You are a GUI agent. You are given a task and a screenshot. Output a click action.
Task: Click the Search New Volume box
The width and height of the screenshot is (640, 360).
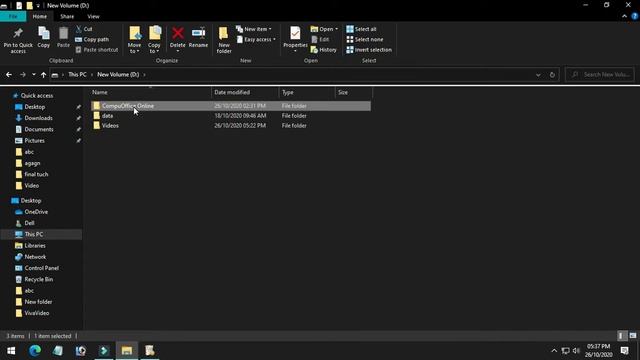(600, 75)
